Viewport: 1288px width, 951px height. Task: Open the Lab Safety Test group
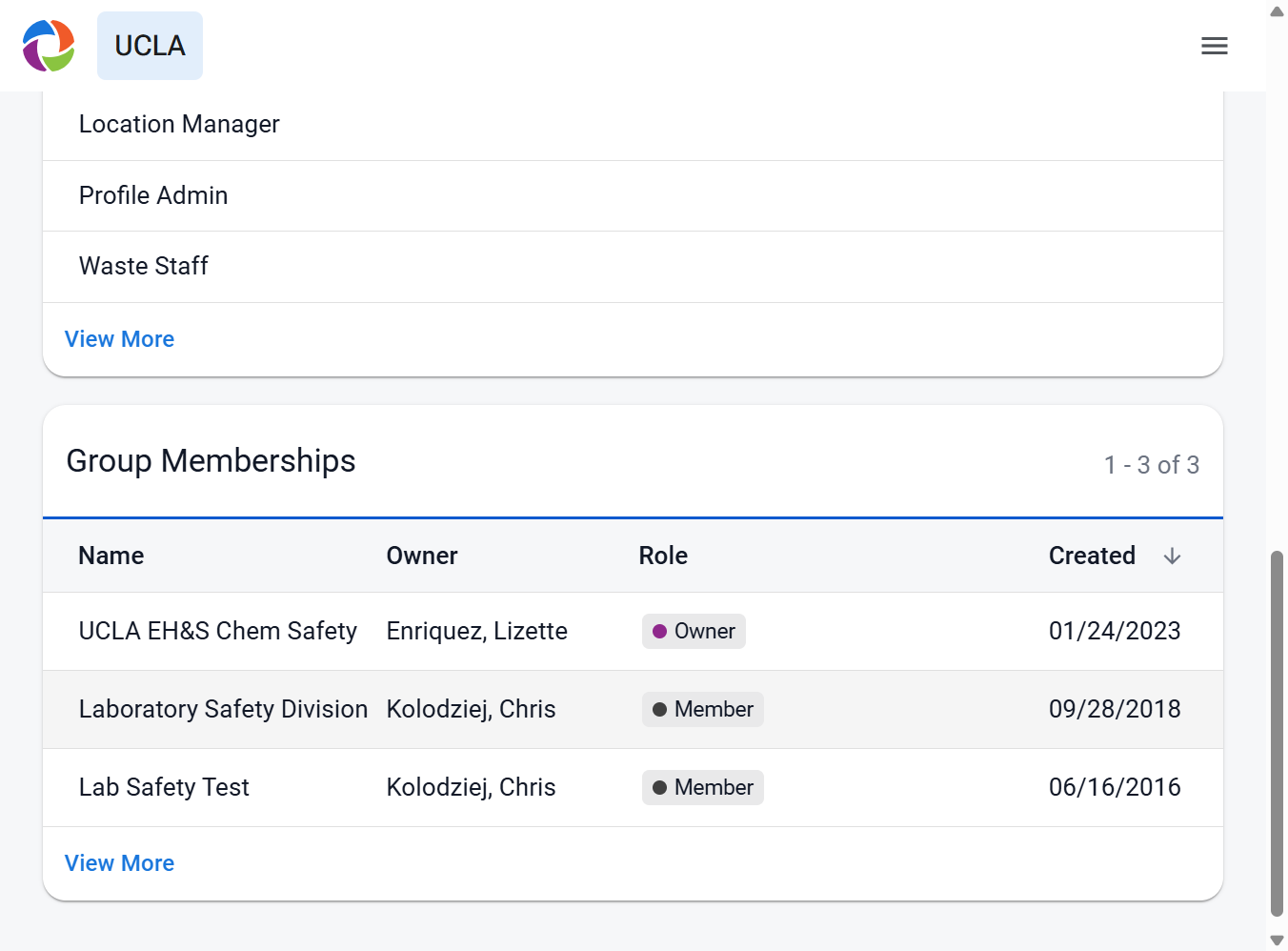click(x=164, y=787)
